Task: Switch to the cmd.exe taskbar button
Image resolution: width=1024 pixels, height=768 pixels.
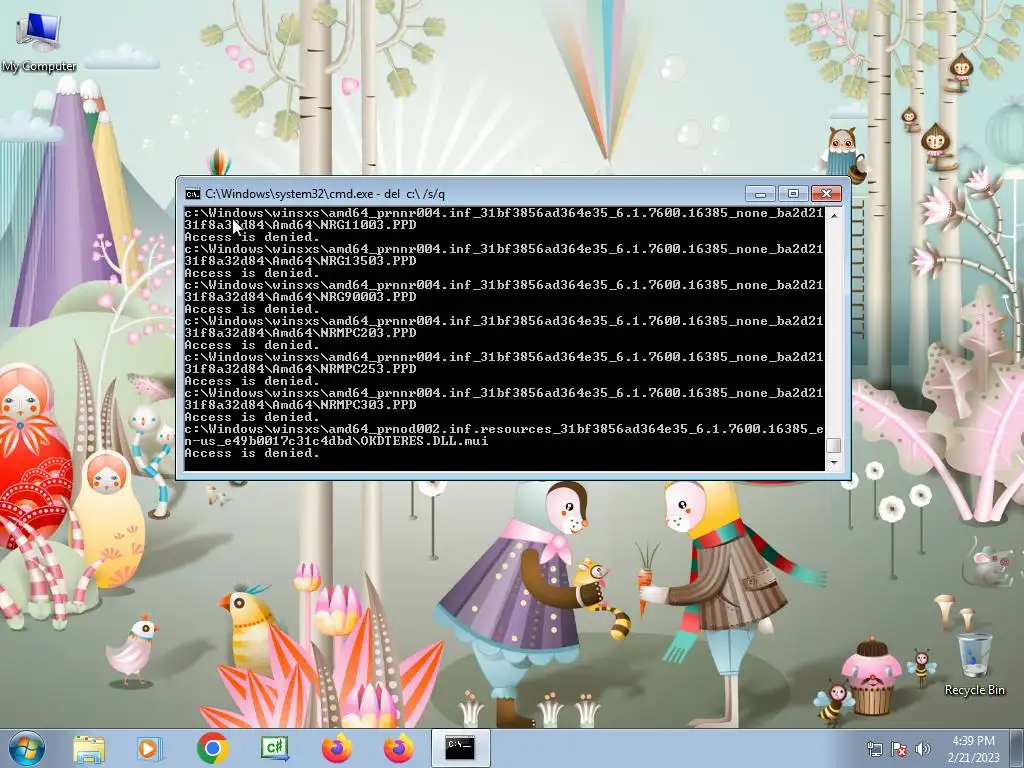Action: [x=460, y=748]
